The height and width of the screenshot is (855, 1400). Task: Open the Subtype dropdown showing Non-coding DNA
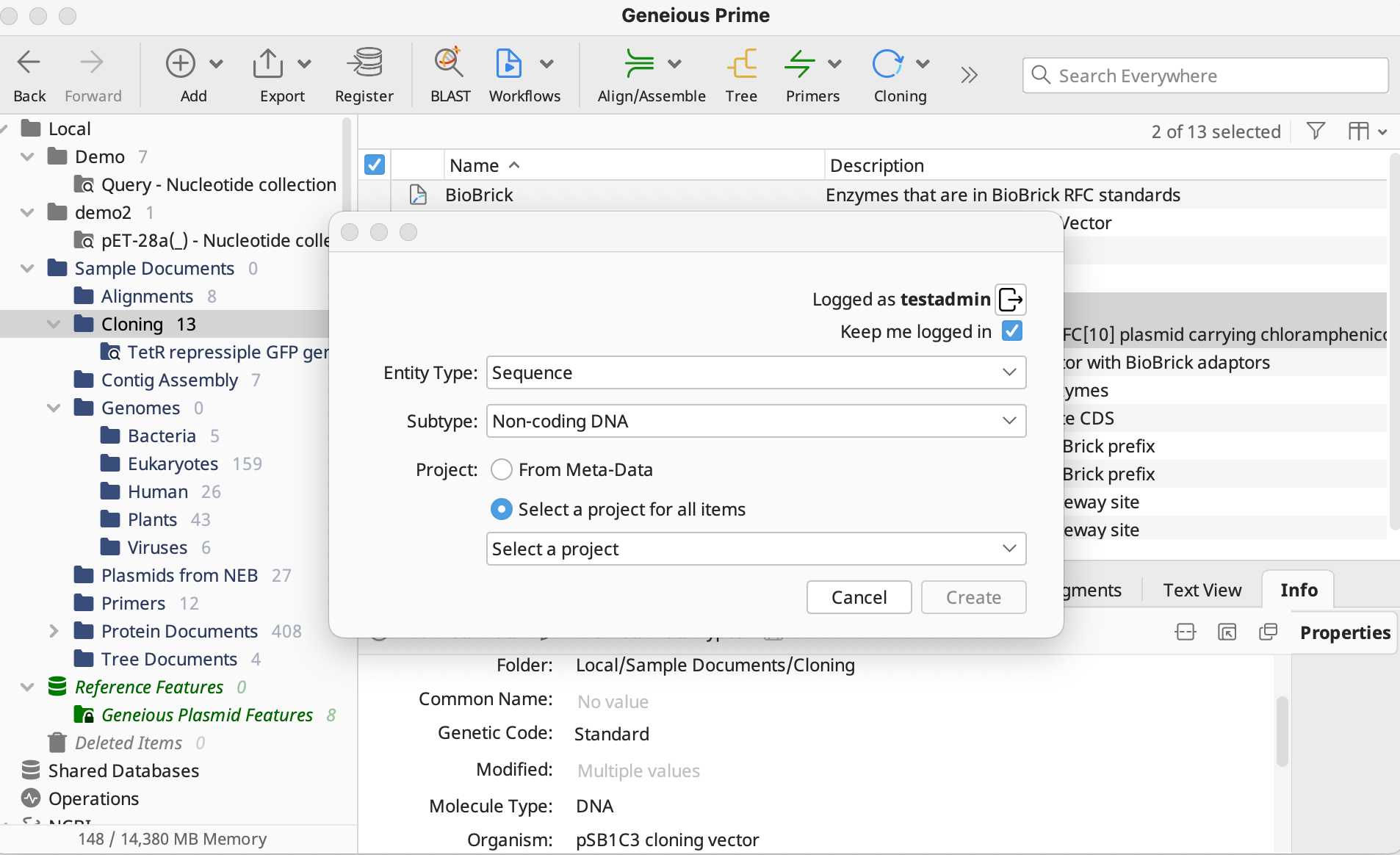coord(756,421)
